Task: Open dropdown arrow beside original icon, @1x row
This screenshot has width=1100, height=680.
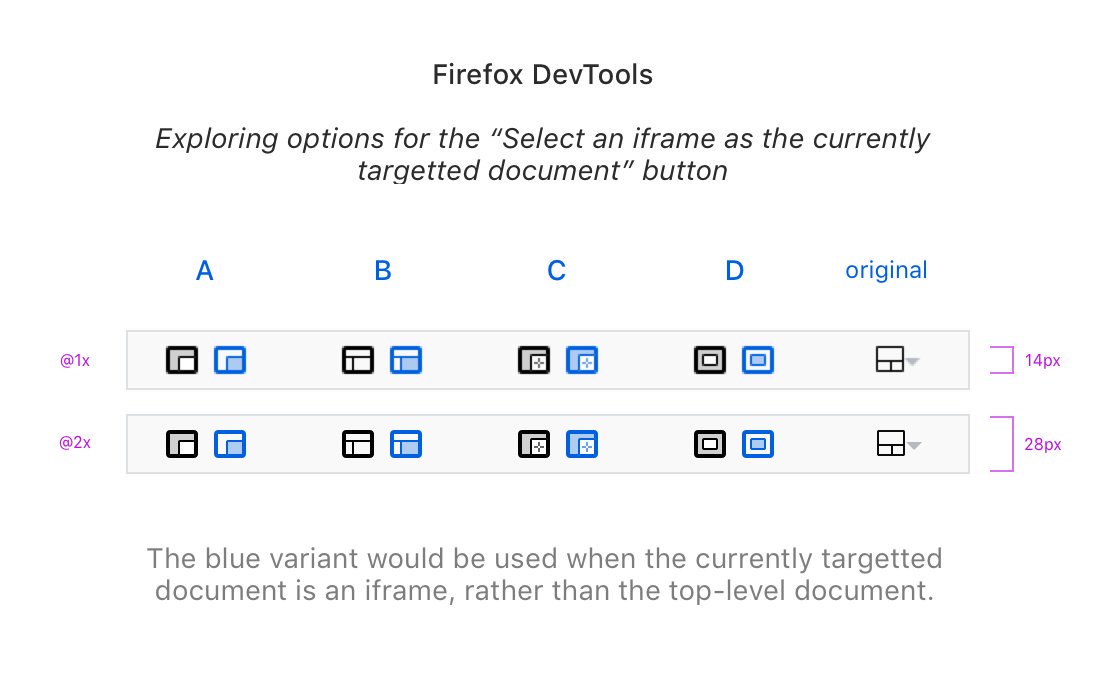Action: coord(913,362)
